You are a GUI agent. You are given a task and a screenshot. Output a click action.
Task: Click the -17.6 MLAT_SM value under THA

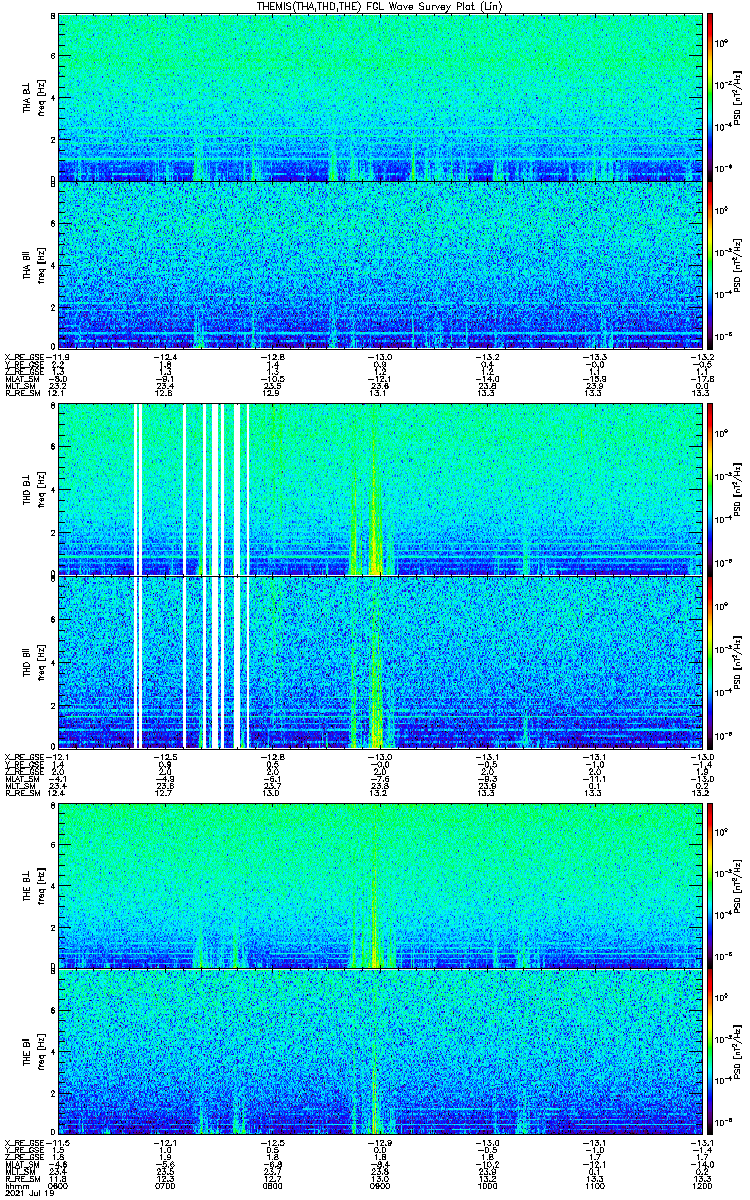pos(702,379)
